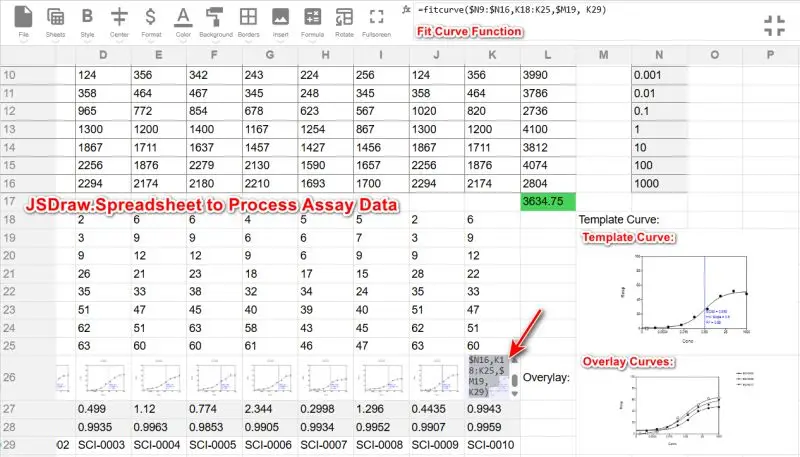Click cell 1590 in column H
Image resolution: width=800 pixels, height=457 pixels.
(326, 165)
